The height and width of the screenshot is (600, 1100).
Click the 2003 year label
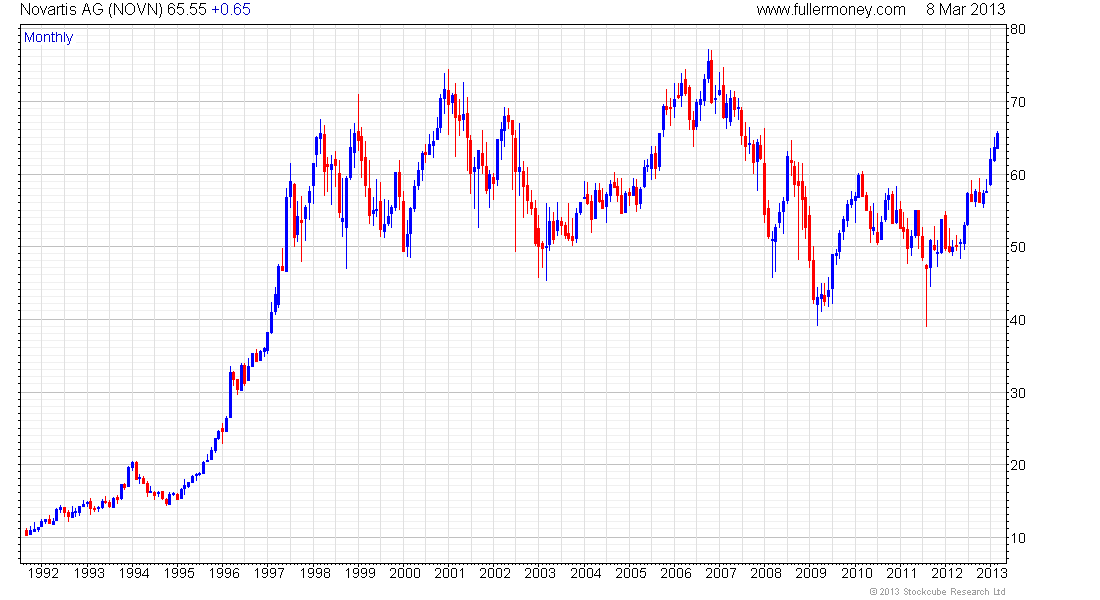(x=540, y=573)
